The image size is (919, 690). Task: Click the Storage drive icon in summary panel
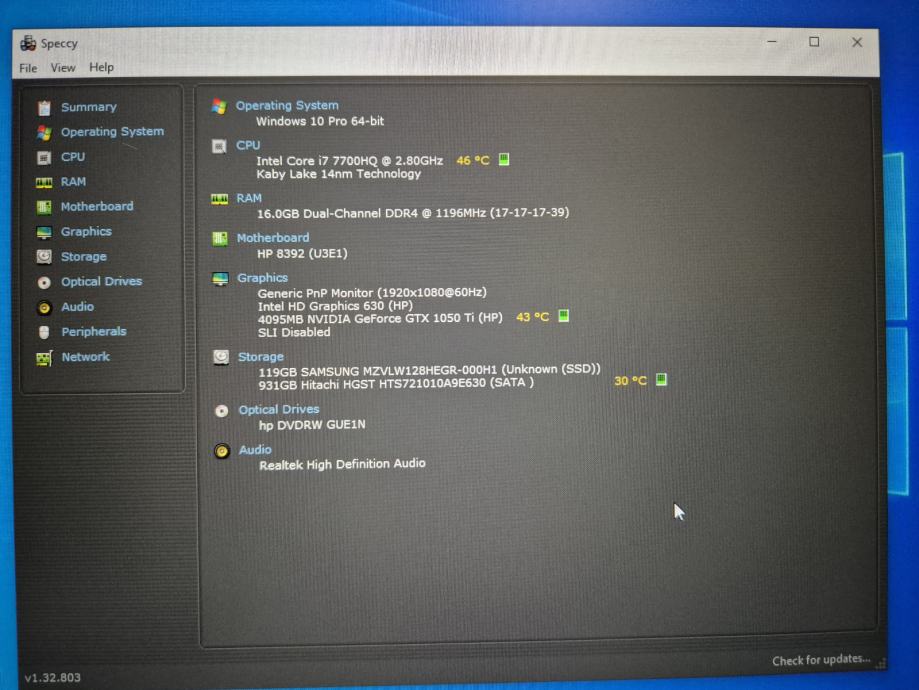click(x=221, y=357)
